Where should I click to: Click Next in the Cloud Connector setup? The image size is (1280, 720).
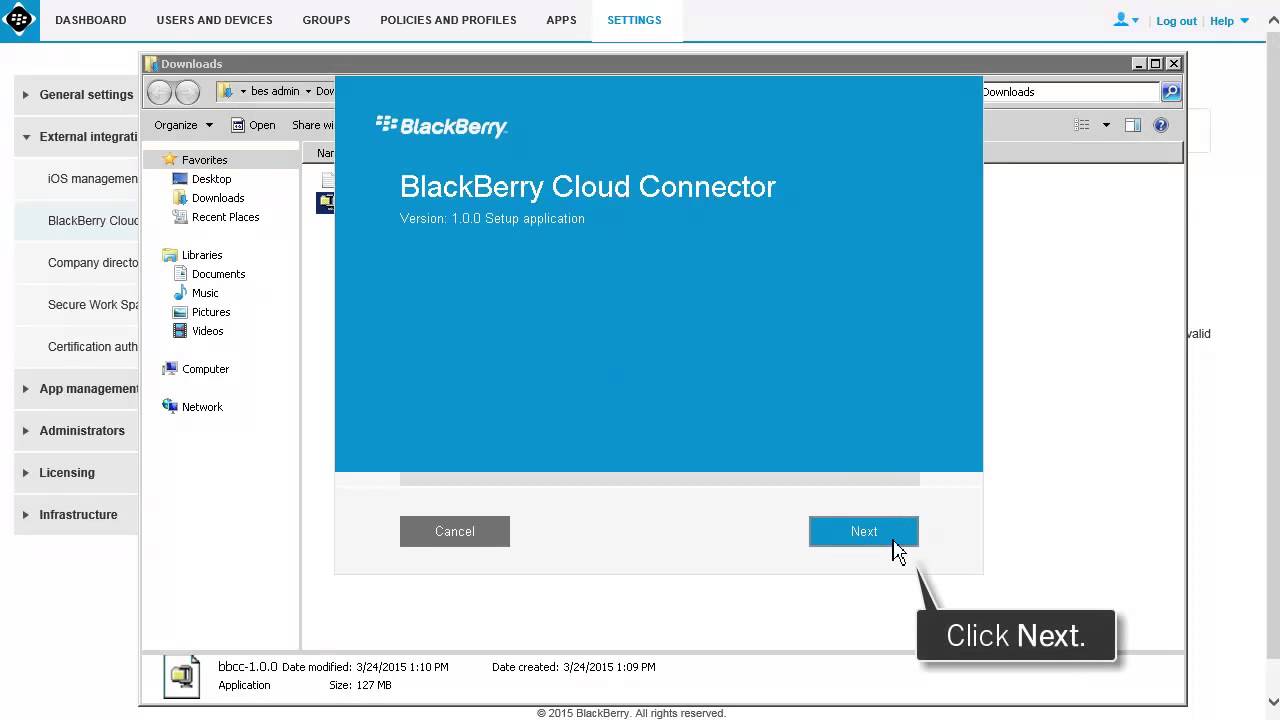[x=864, y=531]
